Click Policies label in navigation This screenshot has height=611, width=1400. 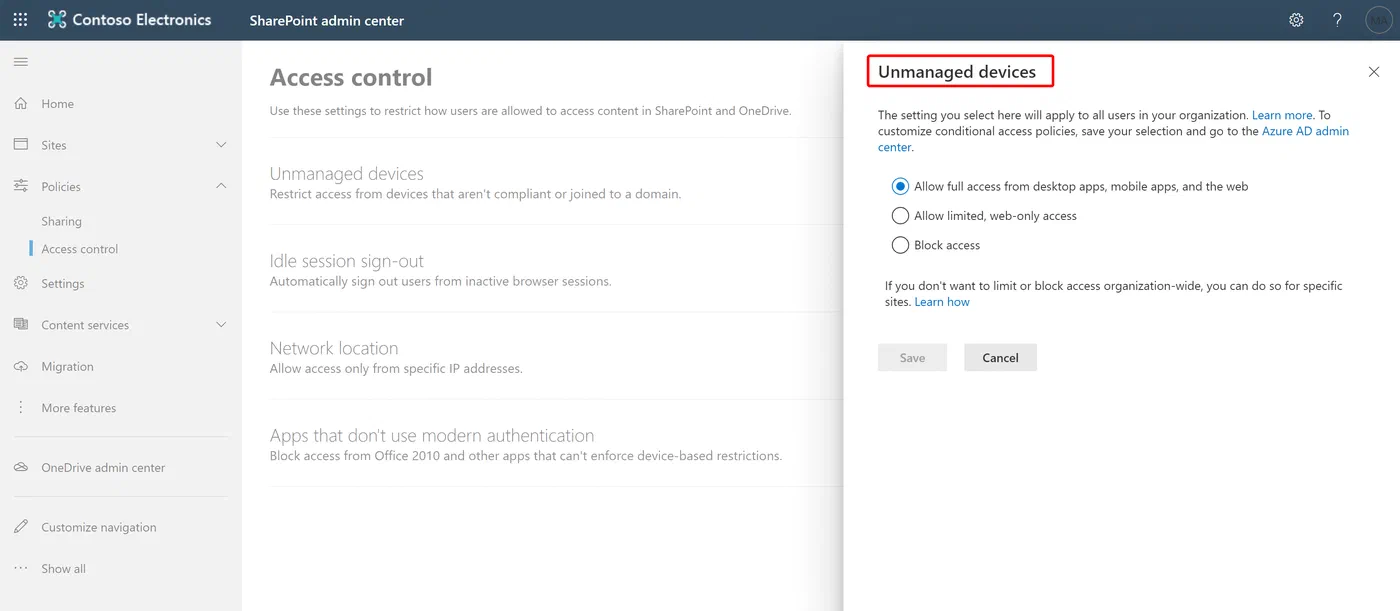61,187
